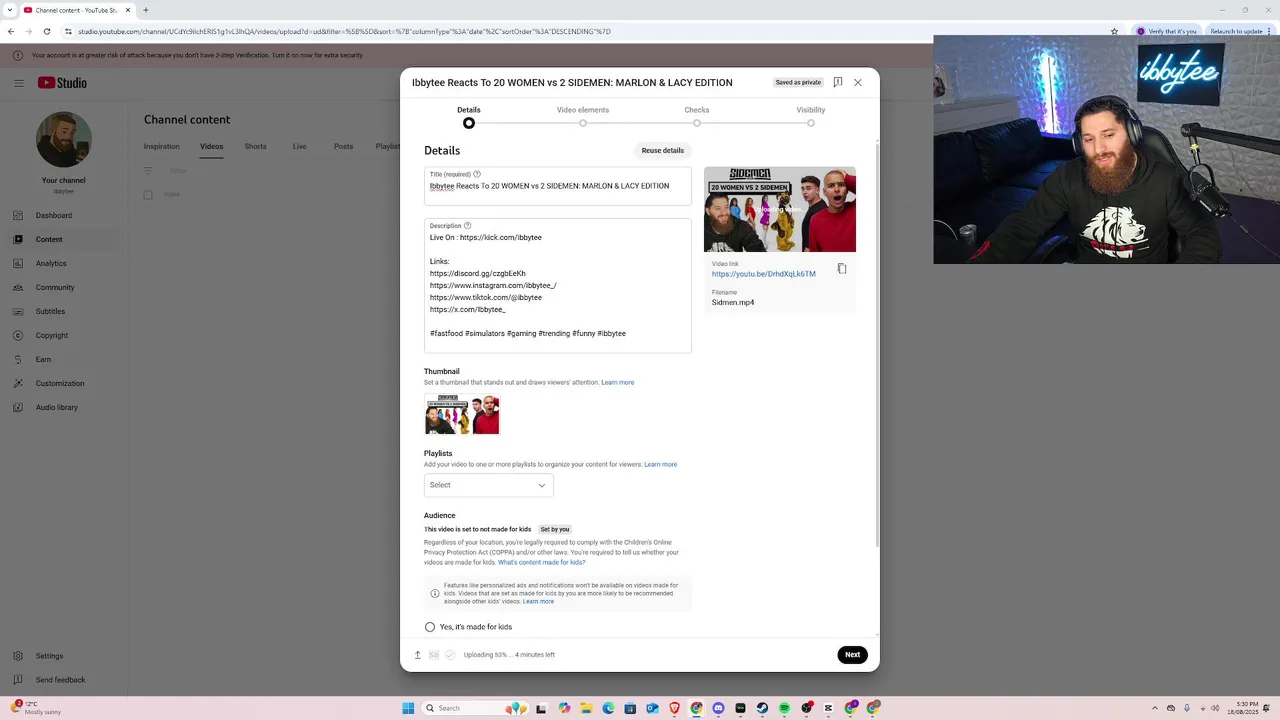Click the browser address bar URL
This screenshot has height=720, width=1280.
click(344, 31)
